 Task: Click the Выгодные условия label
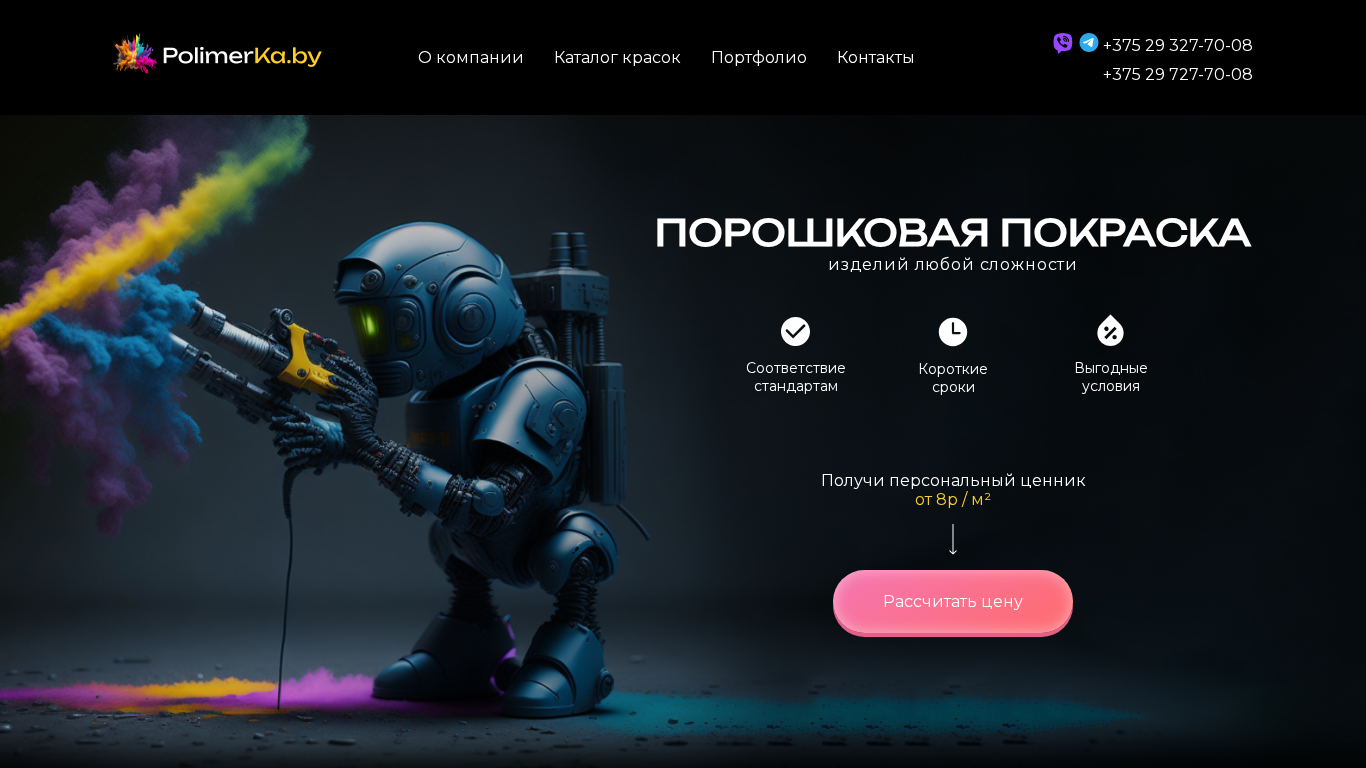click(1110, 377)
